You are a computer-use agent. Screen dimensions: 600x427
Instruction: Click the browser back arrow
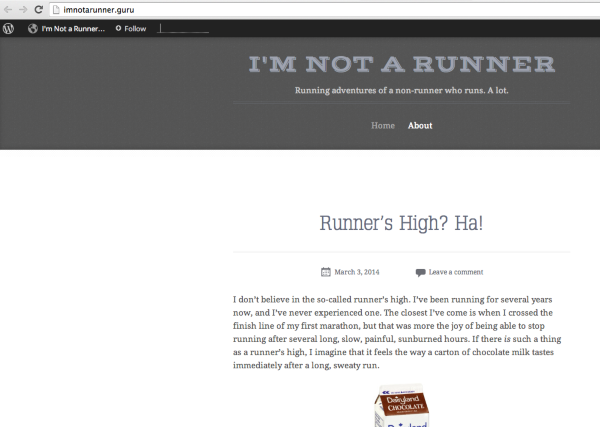(x=8, y=8)
